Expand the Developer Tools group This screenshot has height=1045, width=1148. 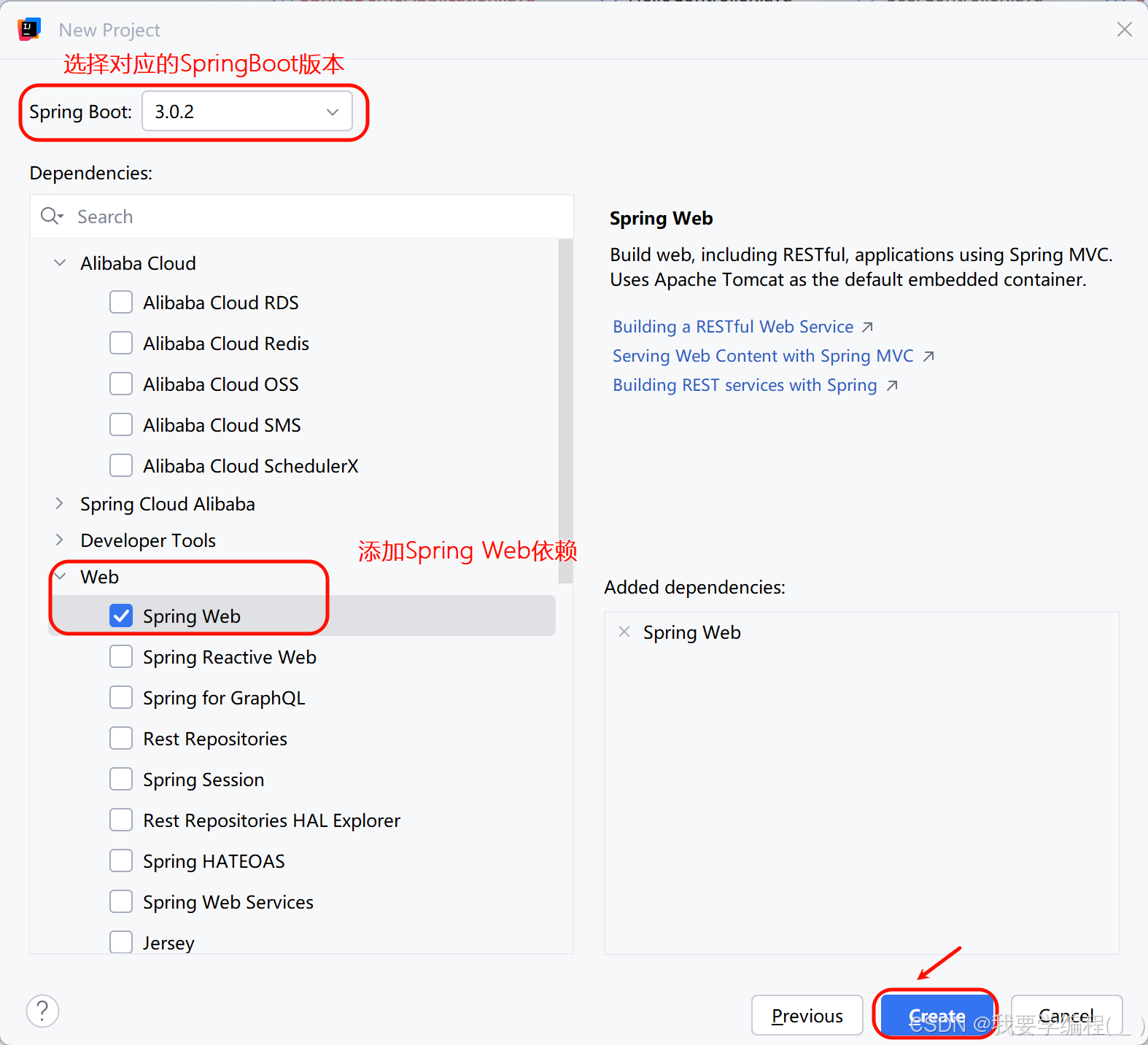60,540
